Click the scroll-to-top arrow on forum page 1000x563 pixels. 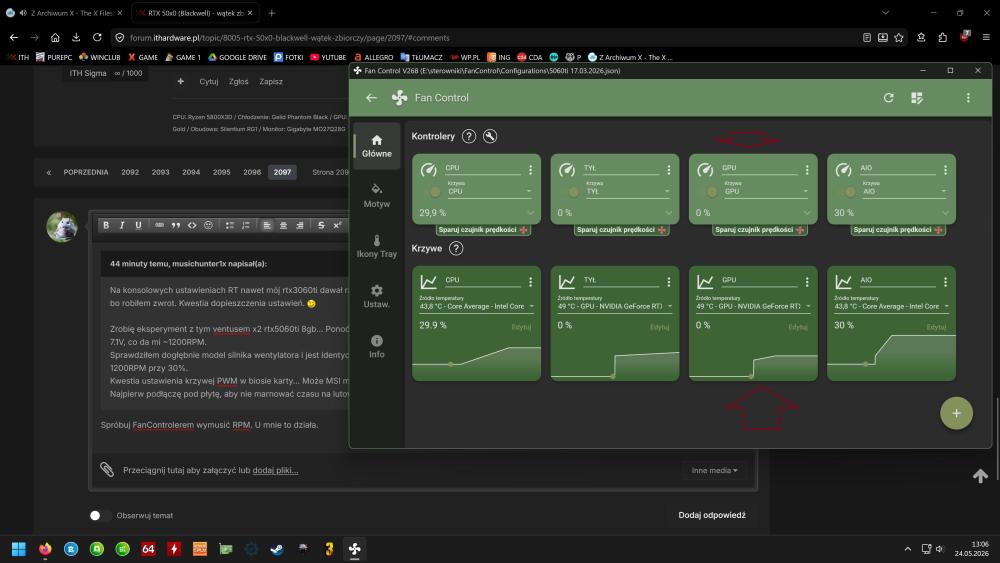[x=980, y=476]
